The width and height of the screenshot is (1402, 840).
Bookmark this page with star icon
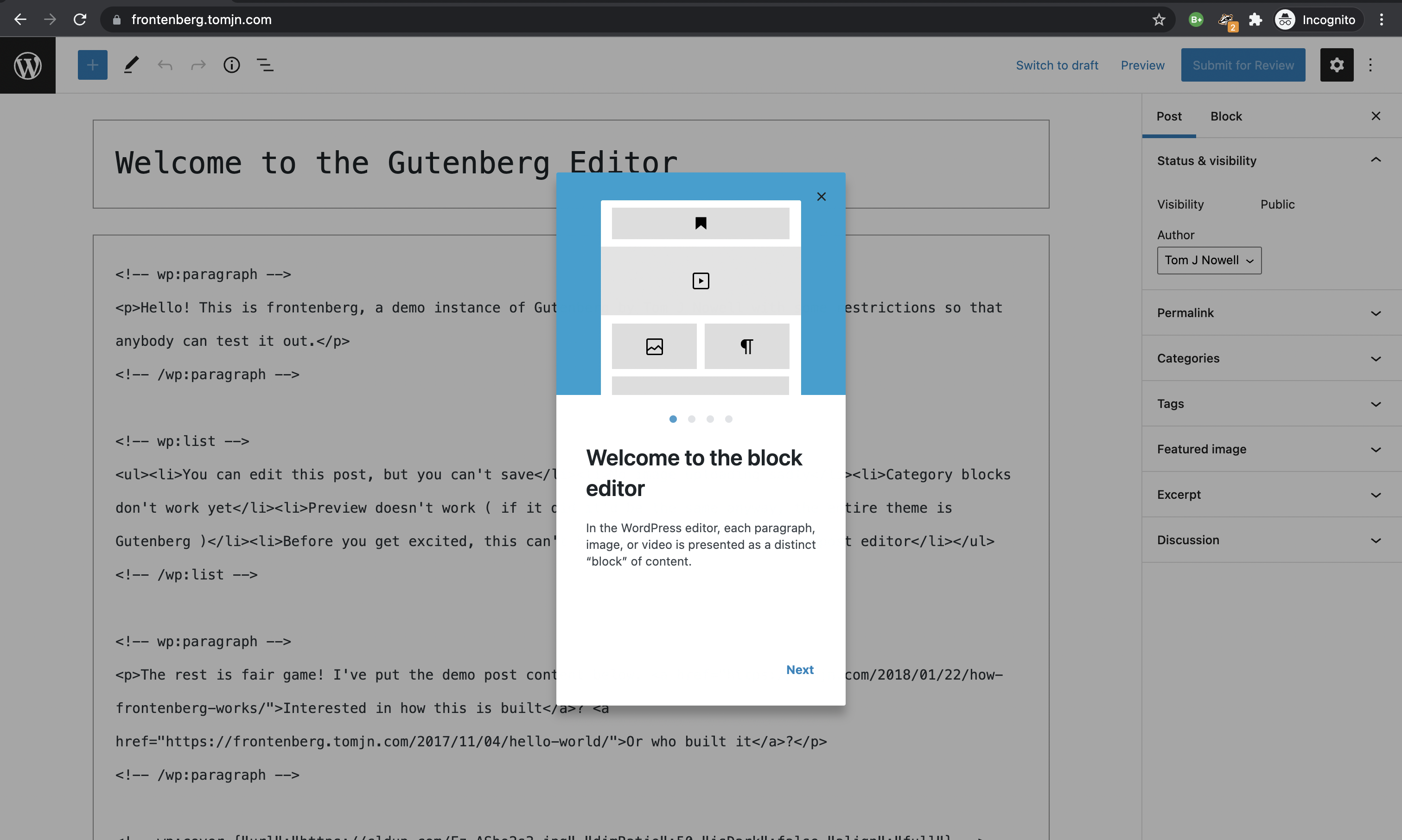pyautogui.click(x=1159, y=20)
